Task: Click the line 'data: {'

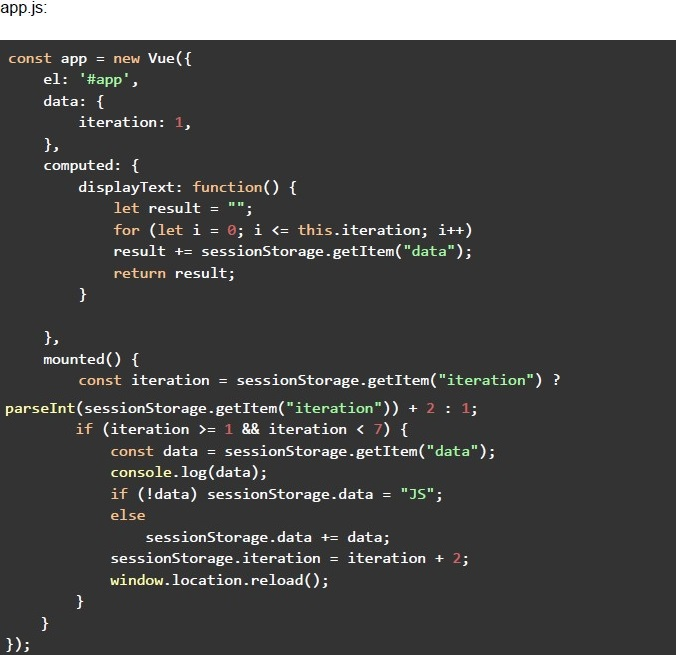Action: [x=73, y=101]
